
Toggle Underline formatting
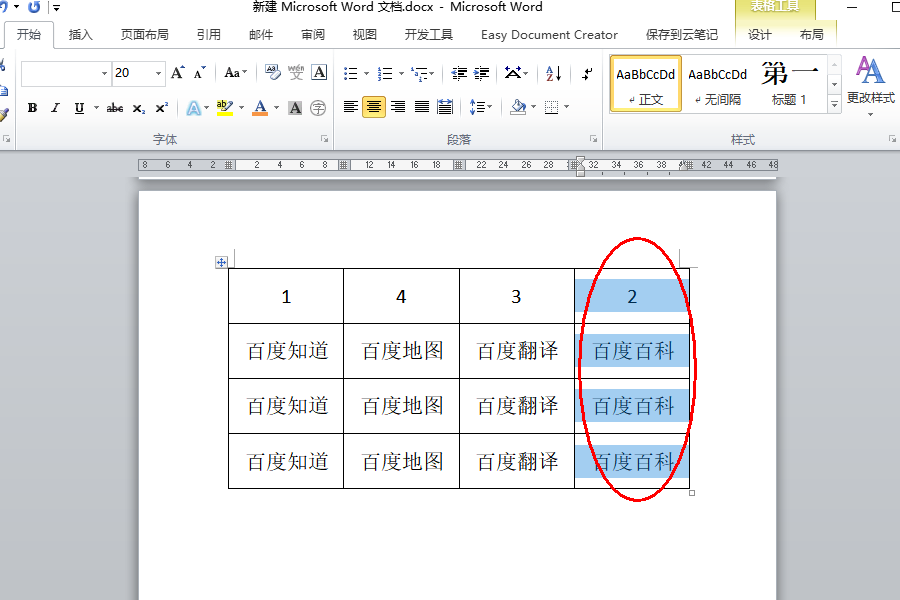(79, 108)
